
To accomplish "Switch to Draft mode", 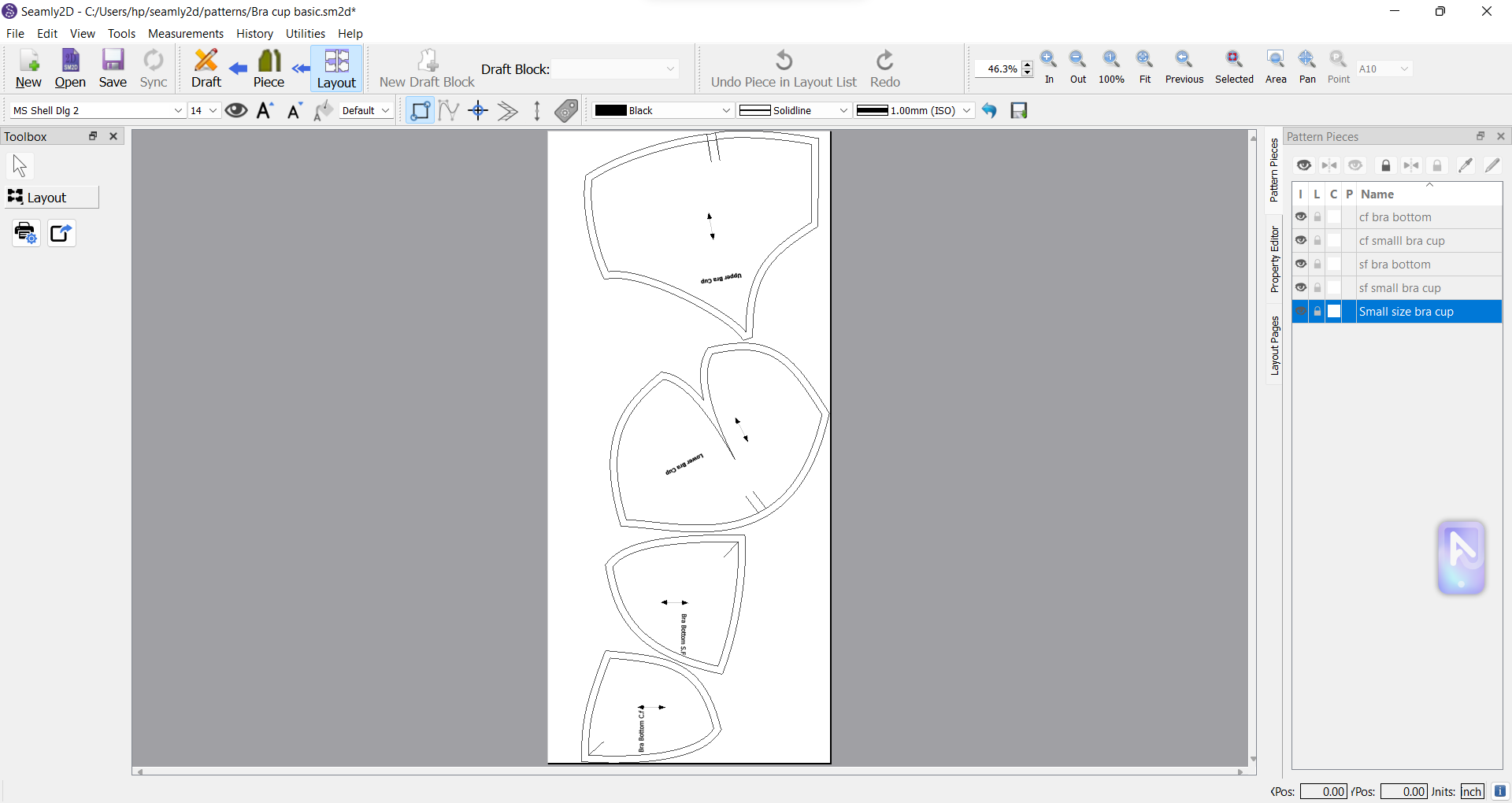I will click(x=206, y=68).
